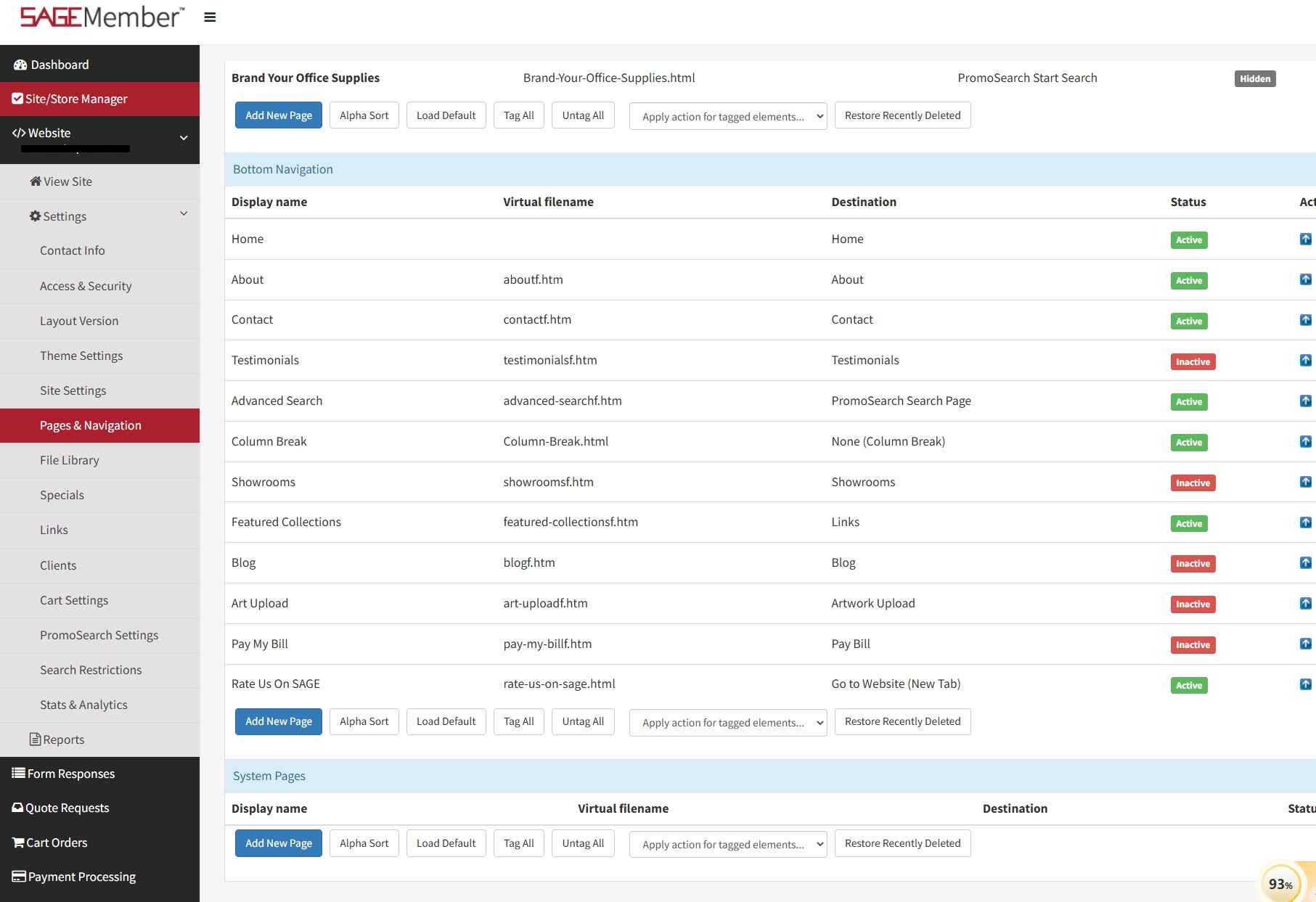Toggle the Active status badge for About
Image resolution: width=1316 pixels, height=902 pixels.
[x=1188, y=281]
